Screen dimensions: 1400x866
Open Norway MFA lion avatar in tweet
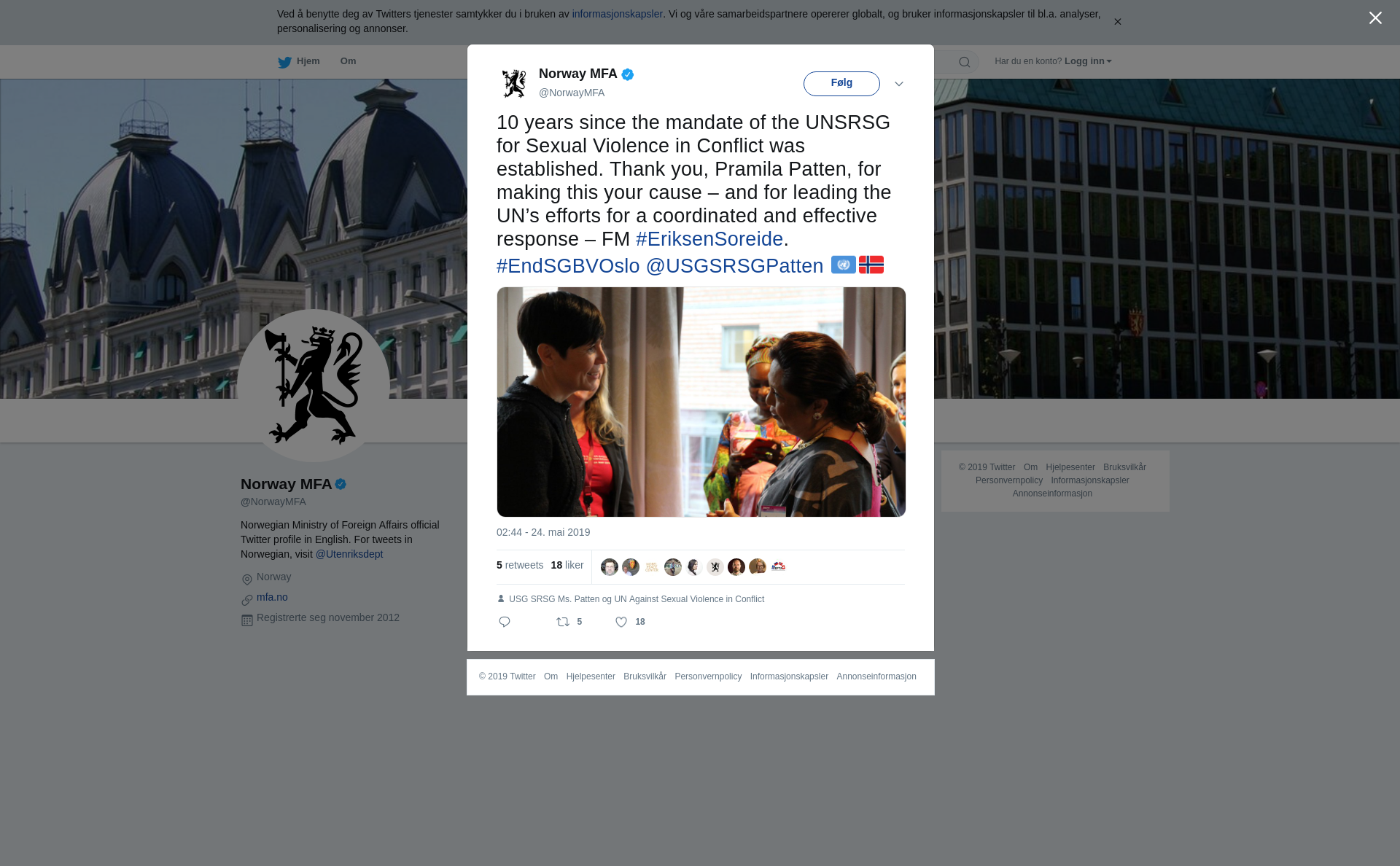coord(514,83)
